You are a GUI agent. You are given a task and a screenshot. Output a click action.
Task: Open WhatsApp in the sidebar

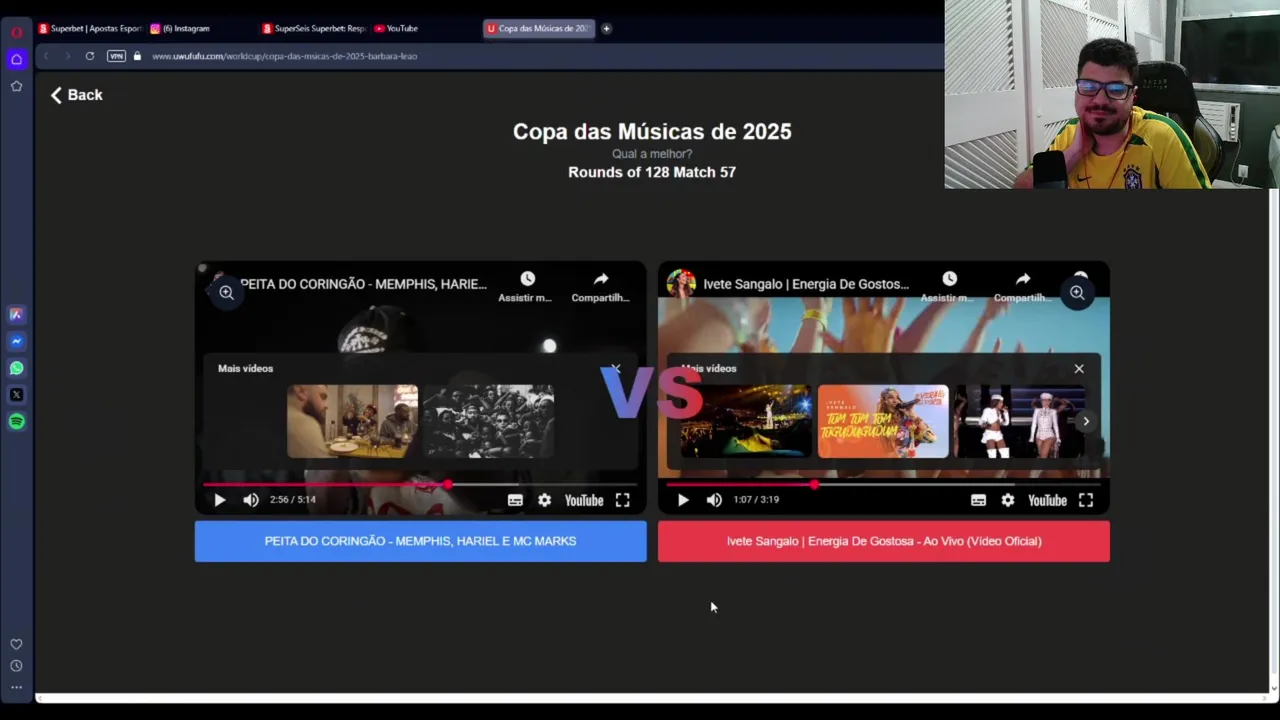click(x=17, y=368)
